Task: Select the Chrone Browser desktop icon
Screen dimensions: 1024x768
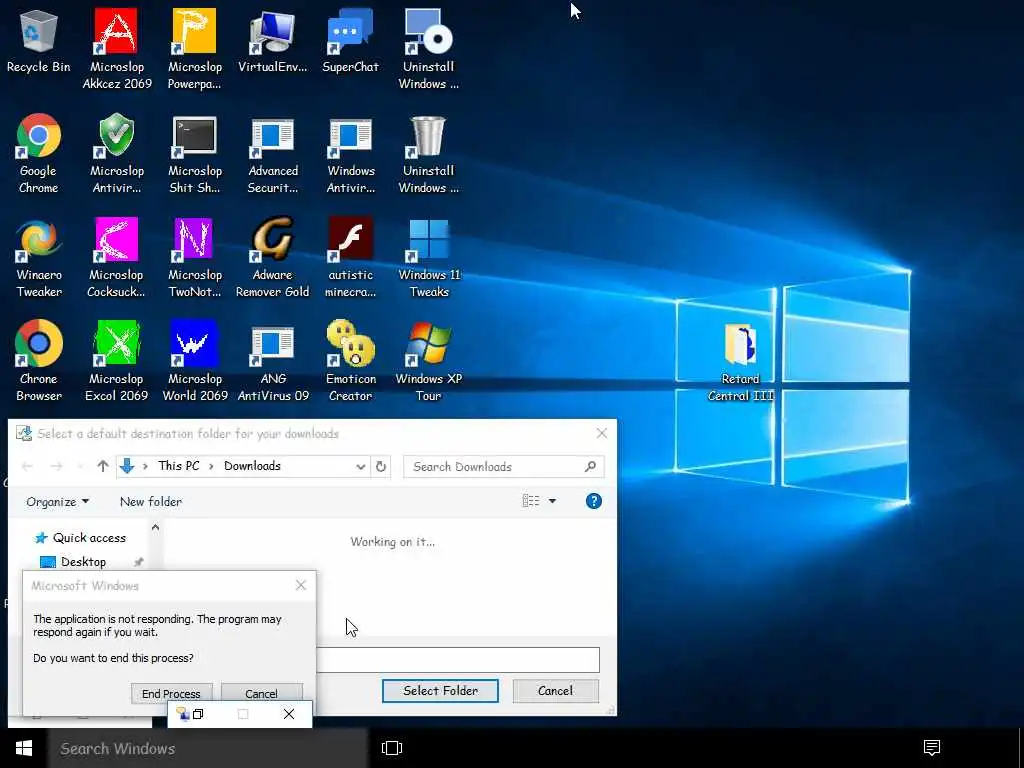Action: [39, 361]
